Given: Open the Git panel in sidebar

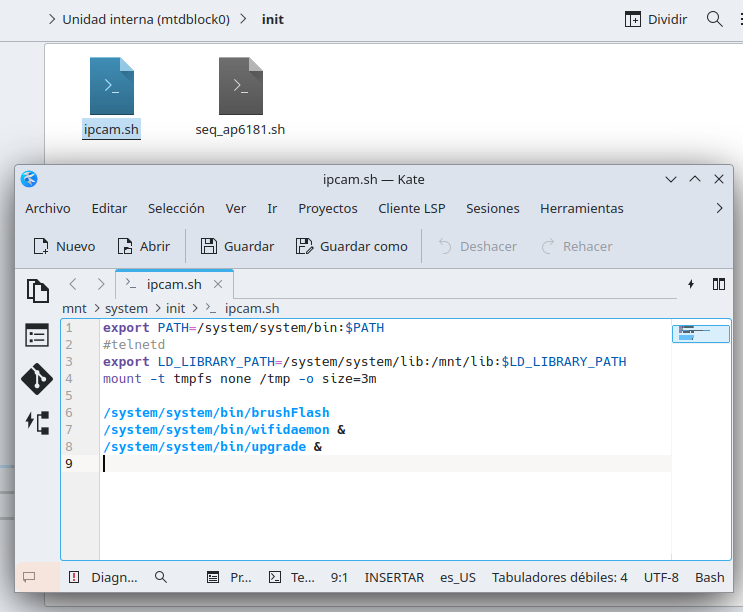Looking at the screenshot, I should click(x=37, y=379).
